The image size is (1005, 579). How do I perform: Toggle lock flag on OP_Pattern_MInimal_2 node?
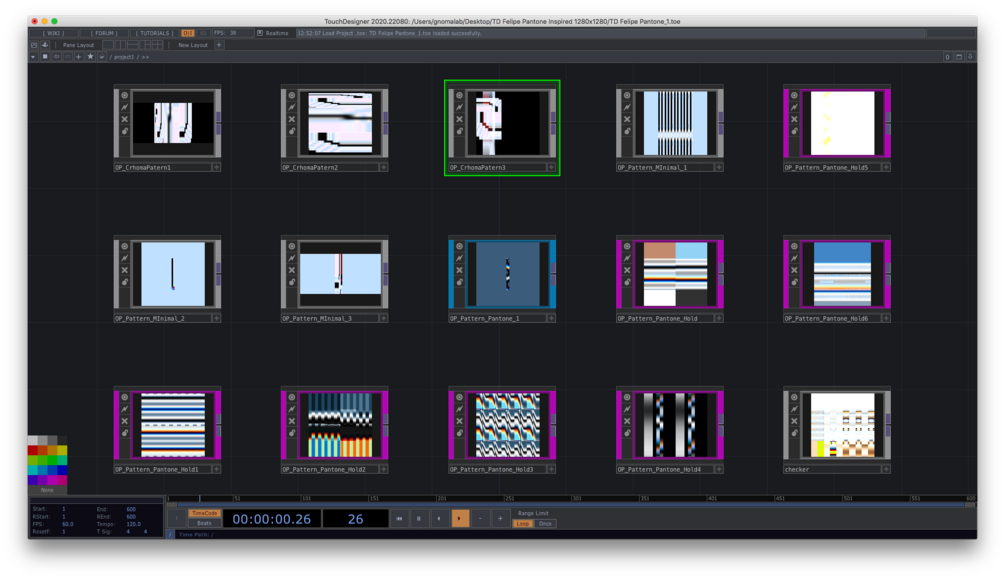point(124,282)
